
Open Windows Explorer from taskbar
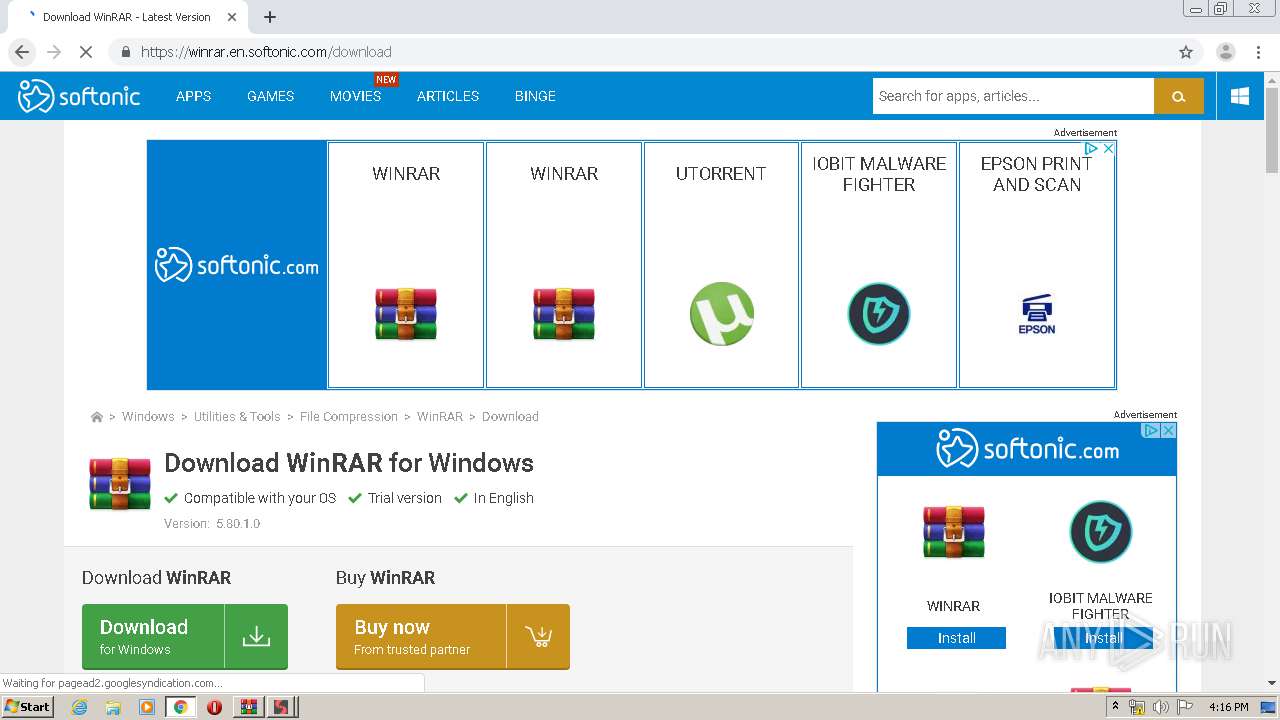(x=113, y=707)
